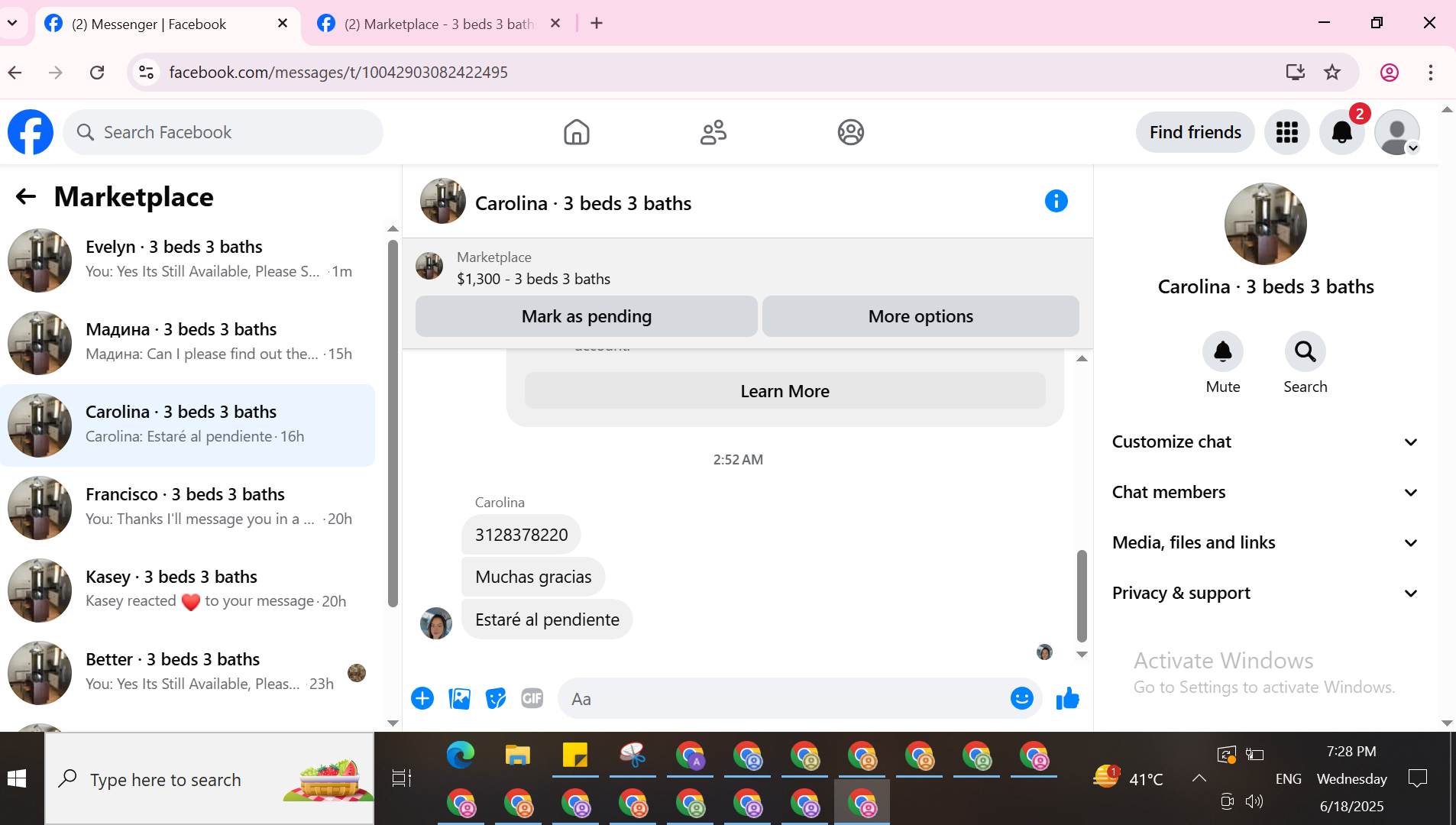Expand the Chat members section
The image size is (1456, 825).
coord(1265,492)
